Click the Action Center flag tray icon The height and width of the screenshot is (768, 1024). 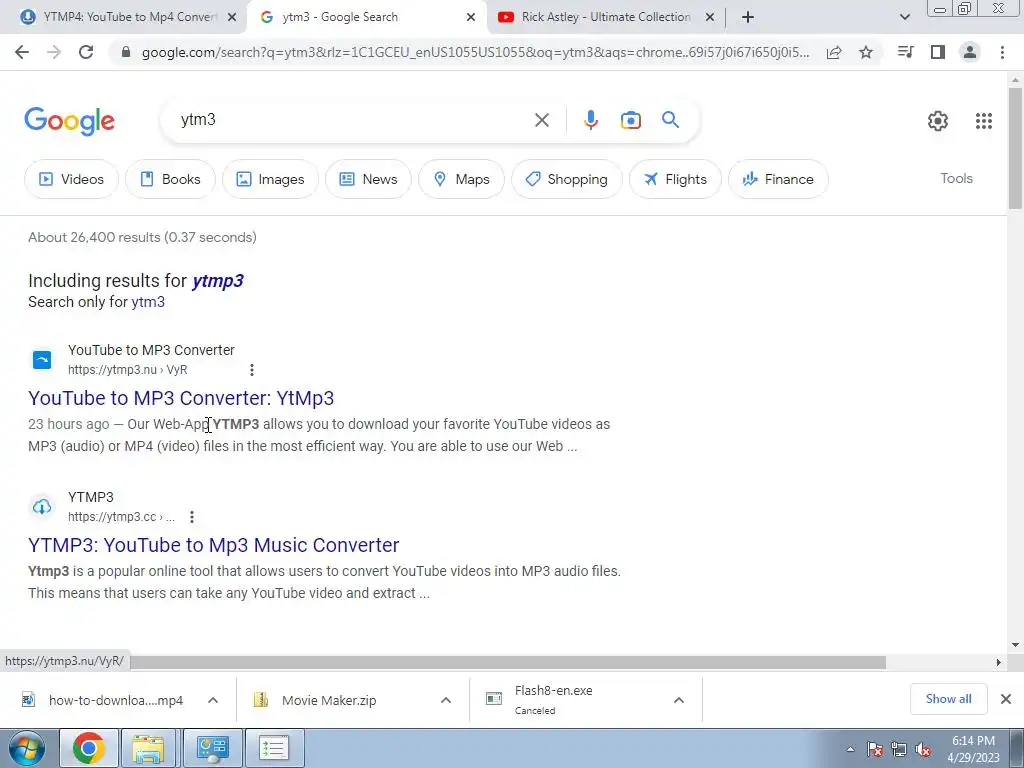point(875,750)
